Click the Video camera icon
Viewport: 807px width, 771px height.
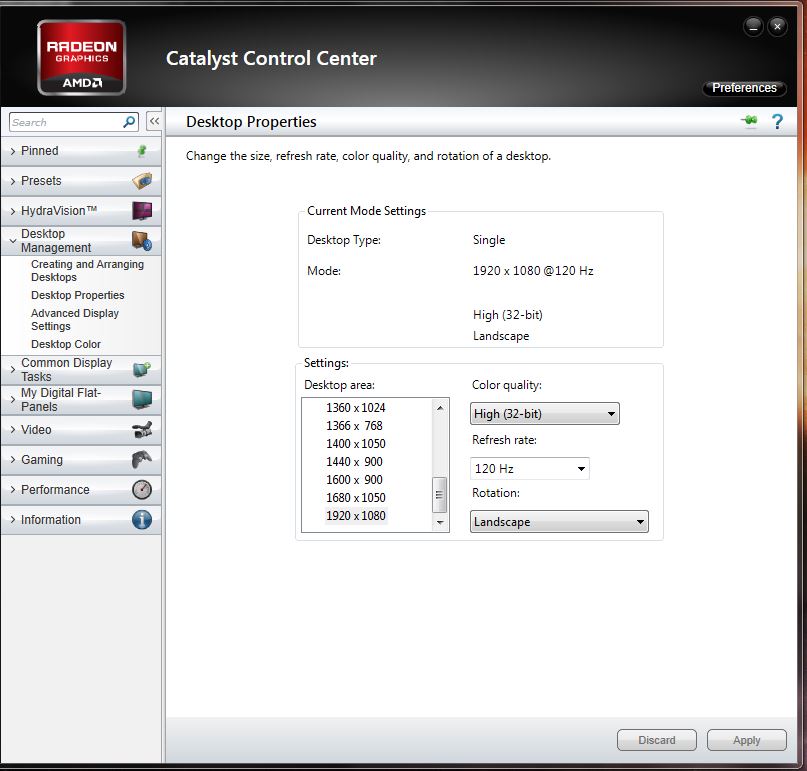[x=142, y=430]
